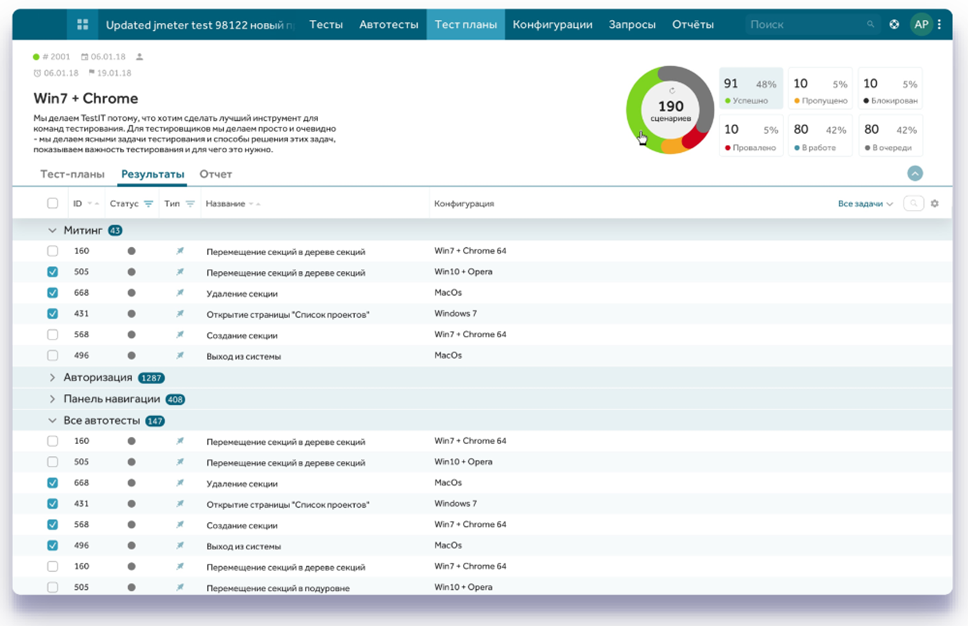Uncheck the Митинг row 431 checkbox

pos(52,314)
